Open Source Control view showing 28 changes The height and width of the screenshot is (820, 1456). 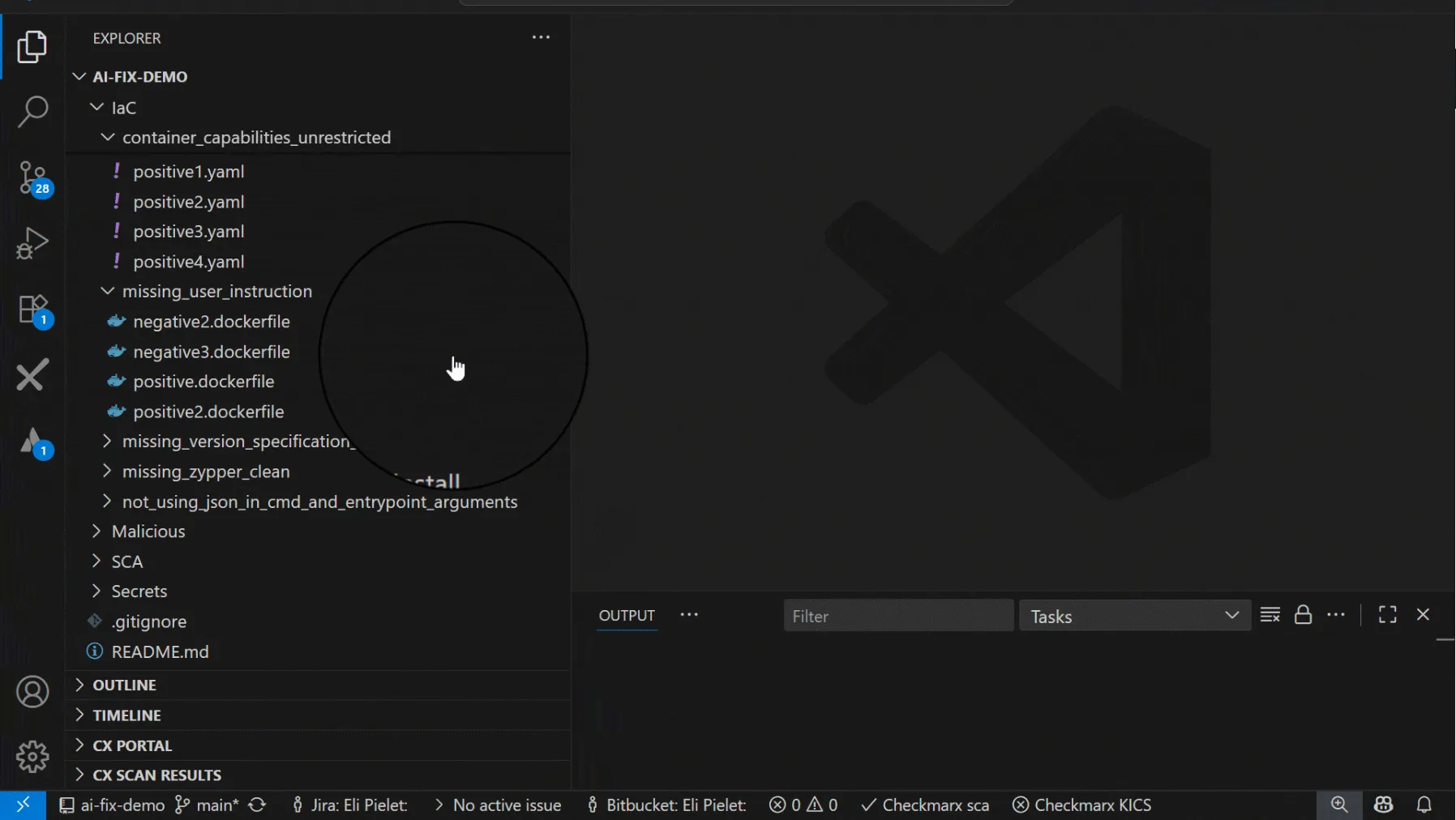click(x=32, y=177)
